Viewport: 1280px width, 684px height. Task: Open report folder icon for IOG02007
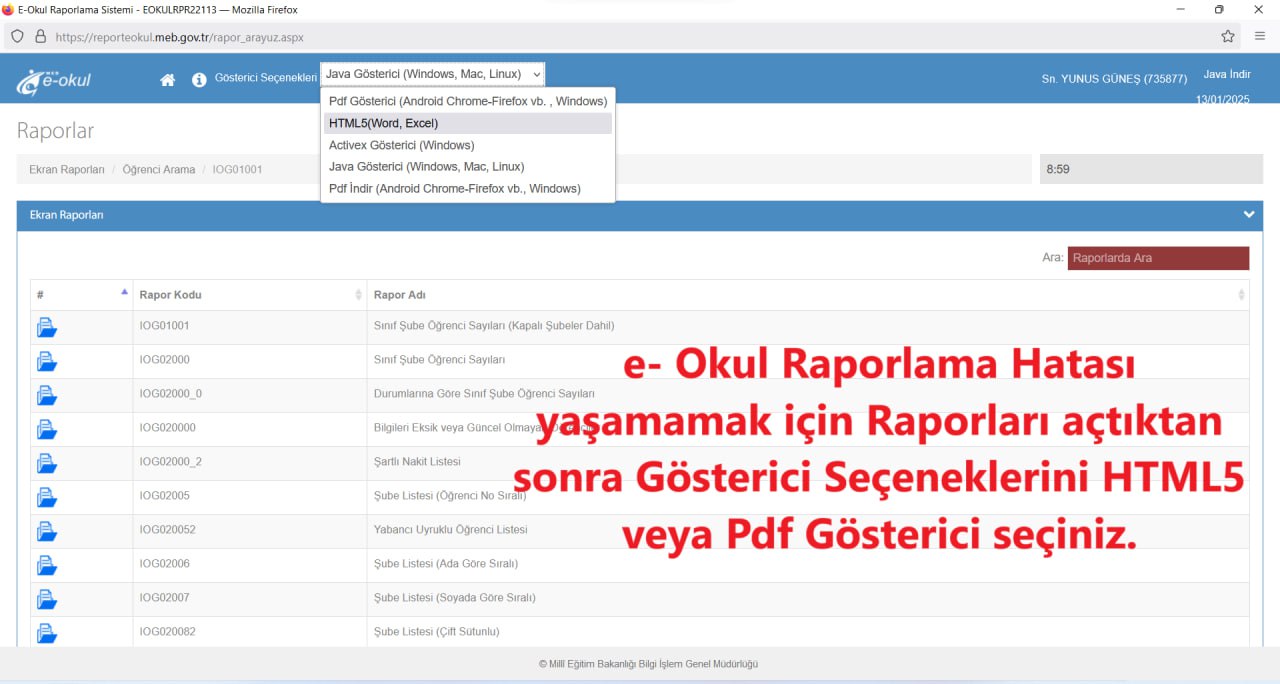(x=47, y=599)
